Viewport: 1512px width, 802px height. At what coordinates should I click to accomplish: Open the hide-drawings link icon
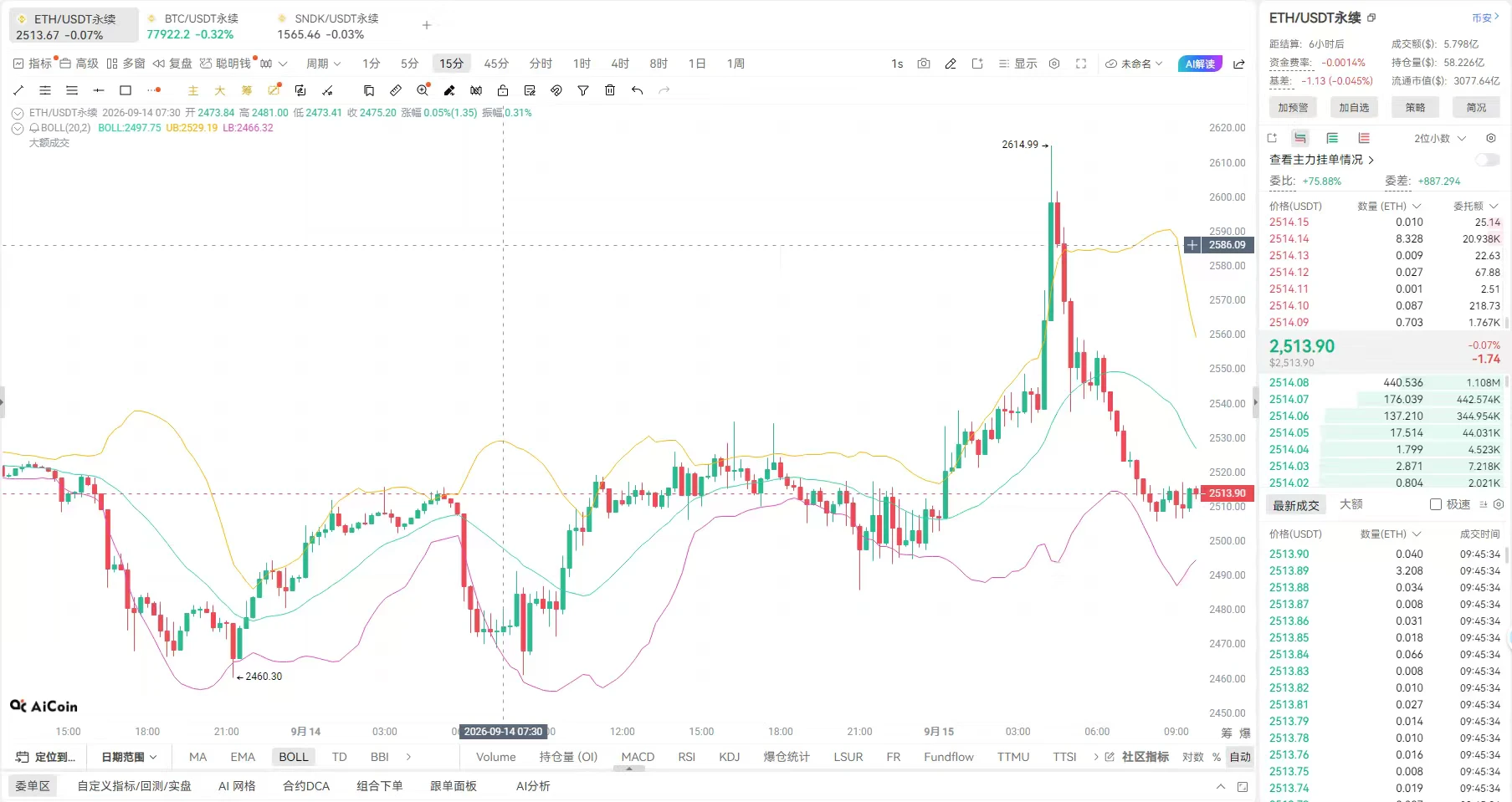pos(556,90)
